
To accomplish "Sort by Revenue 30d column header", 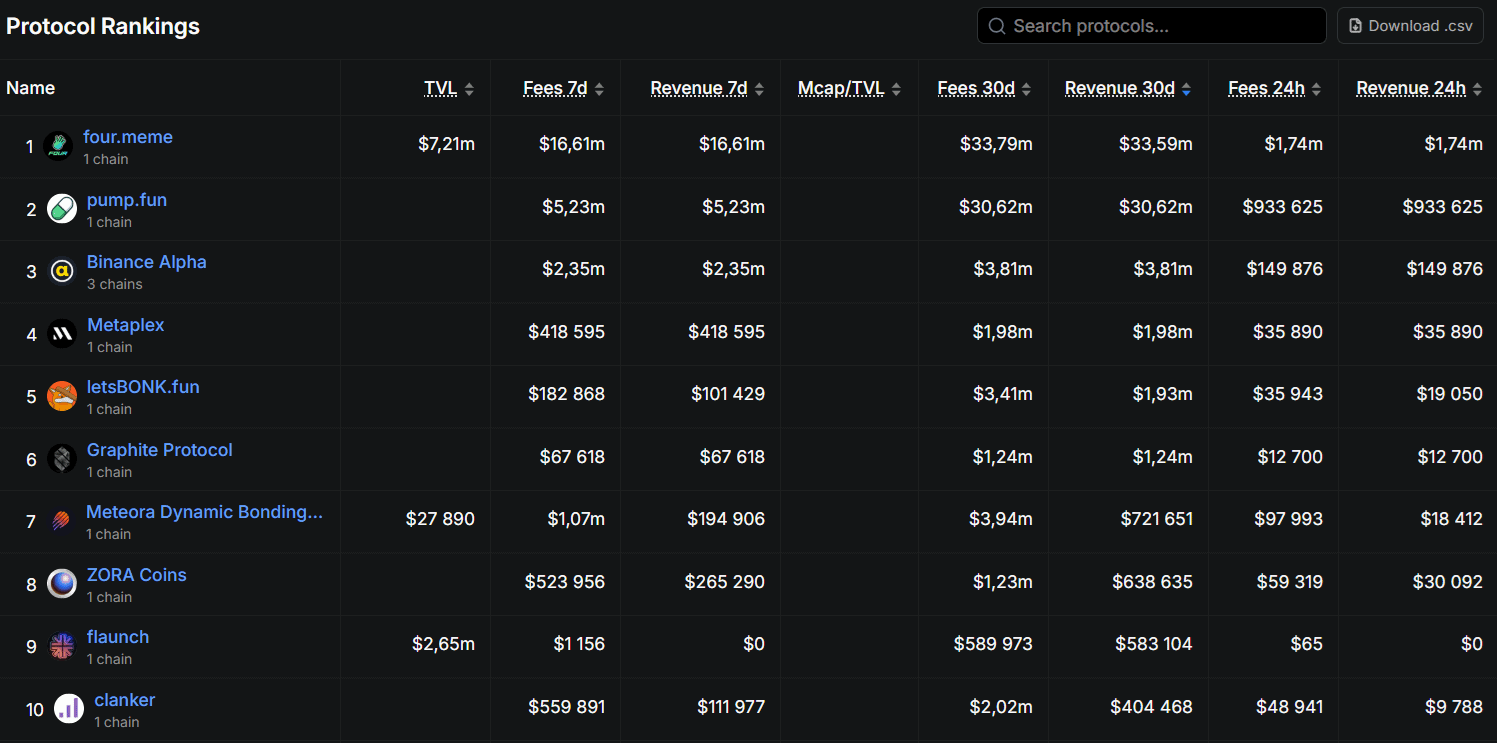I will (x=1119, y=88).
